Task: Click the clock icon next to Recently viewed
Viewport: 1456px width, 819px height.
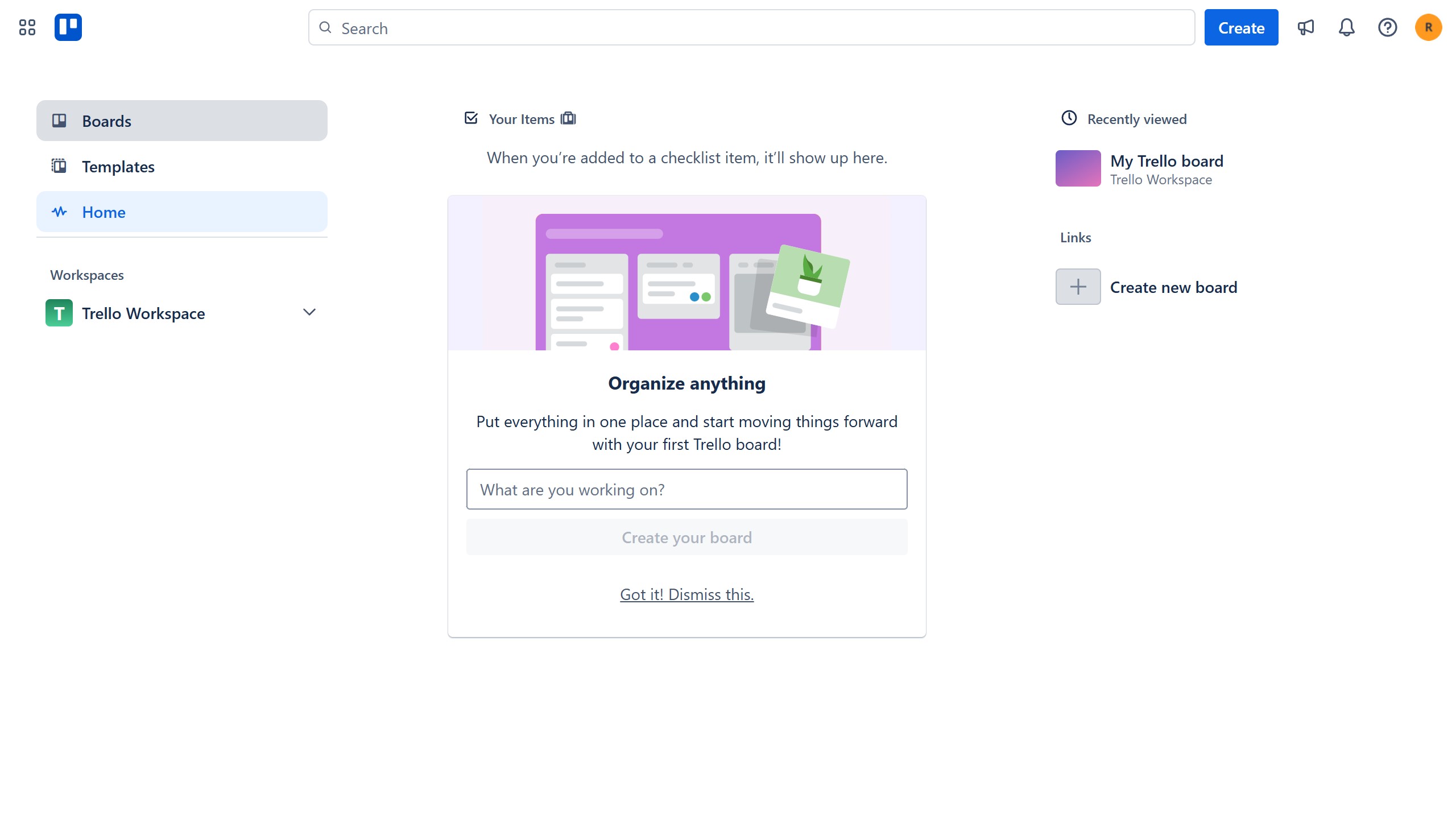Action: click(1069, 118)
